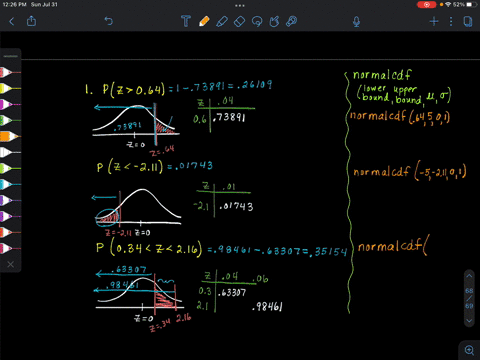Jump to the previous page with up chevron

coord(469,276)
